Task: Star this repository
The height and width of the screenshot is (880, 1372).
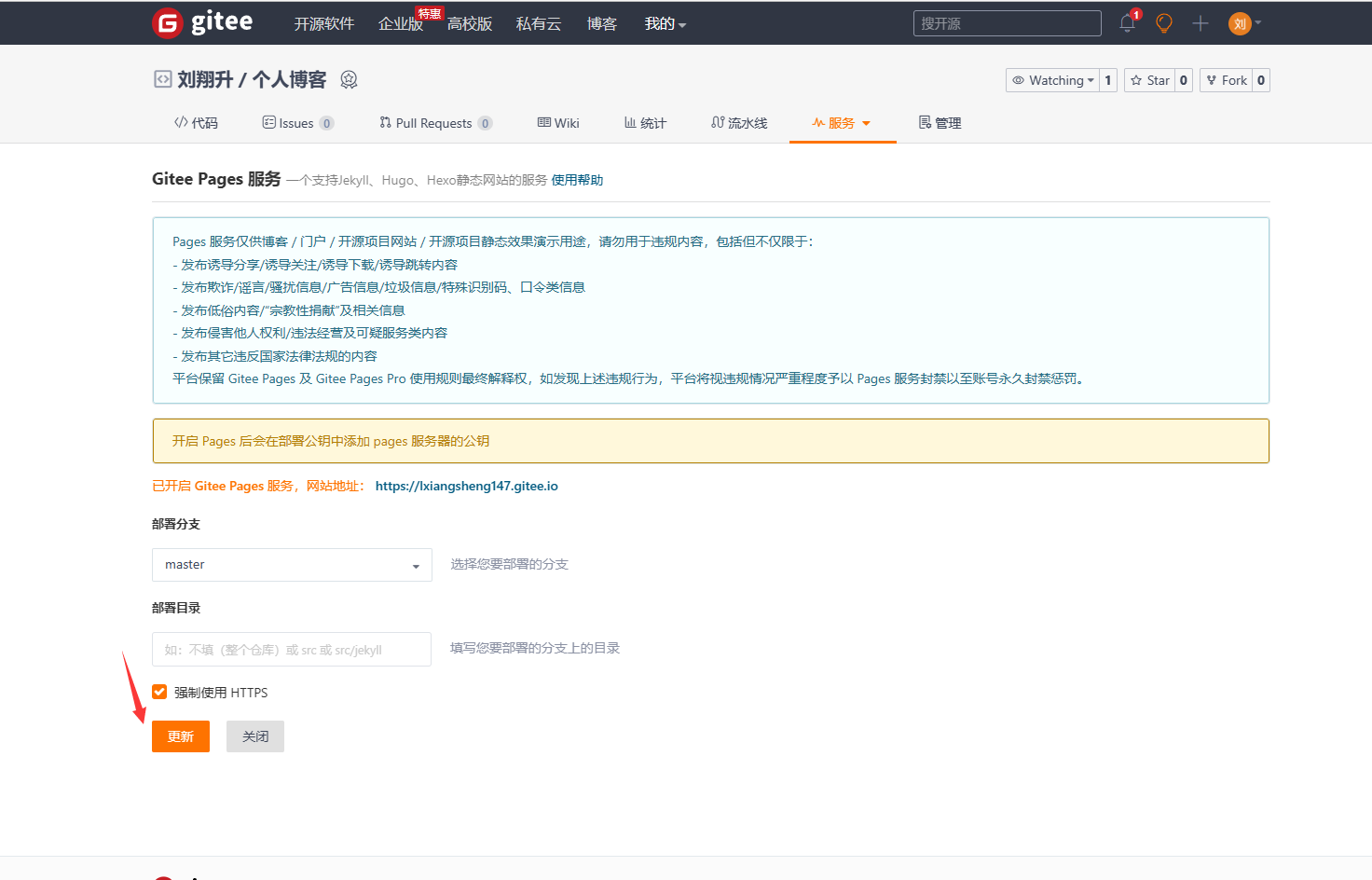Action: [1149, 80]
